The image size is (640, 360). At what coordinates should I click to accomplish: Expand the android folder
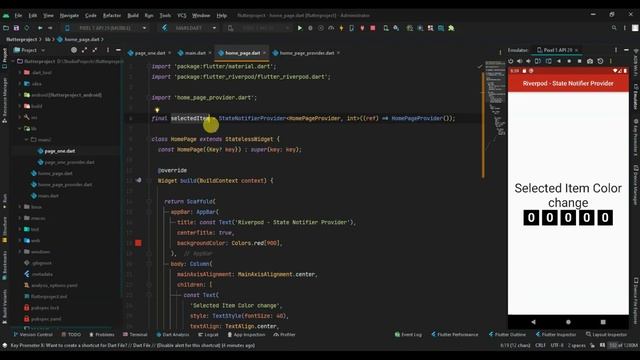pyautogui.click(x=20, y=95)
